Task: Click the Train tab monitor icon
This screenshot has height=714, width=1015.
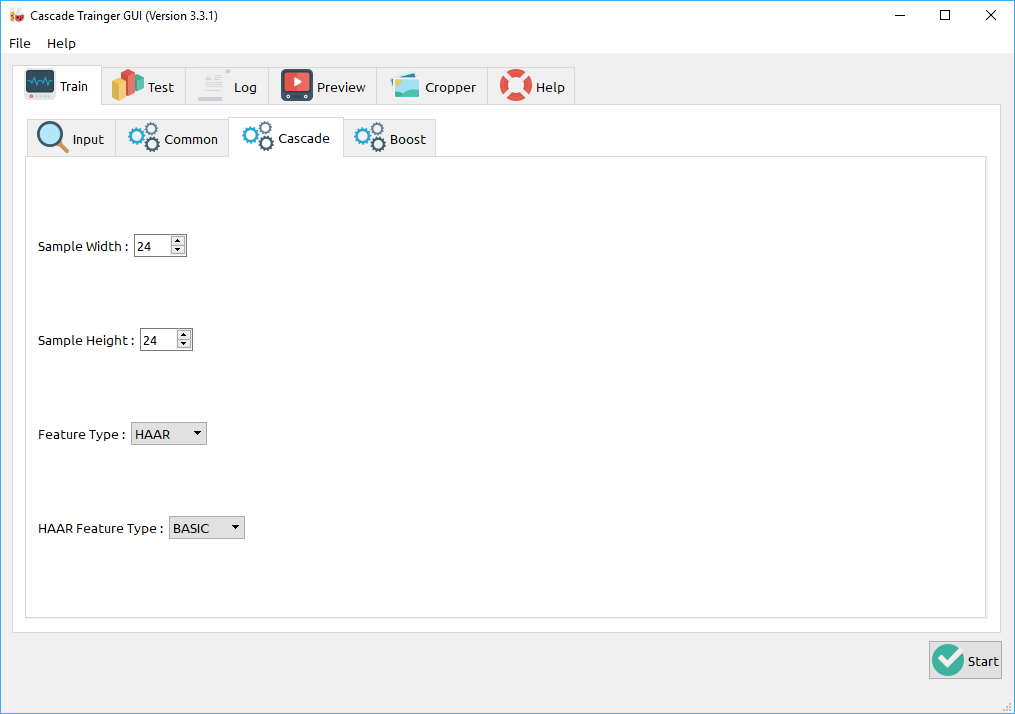Action: 40,85
